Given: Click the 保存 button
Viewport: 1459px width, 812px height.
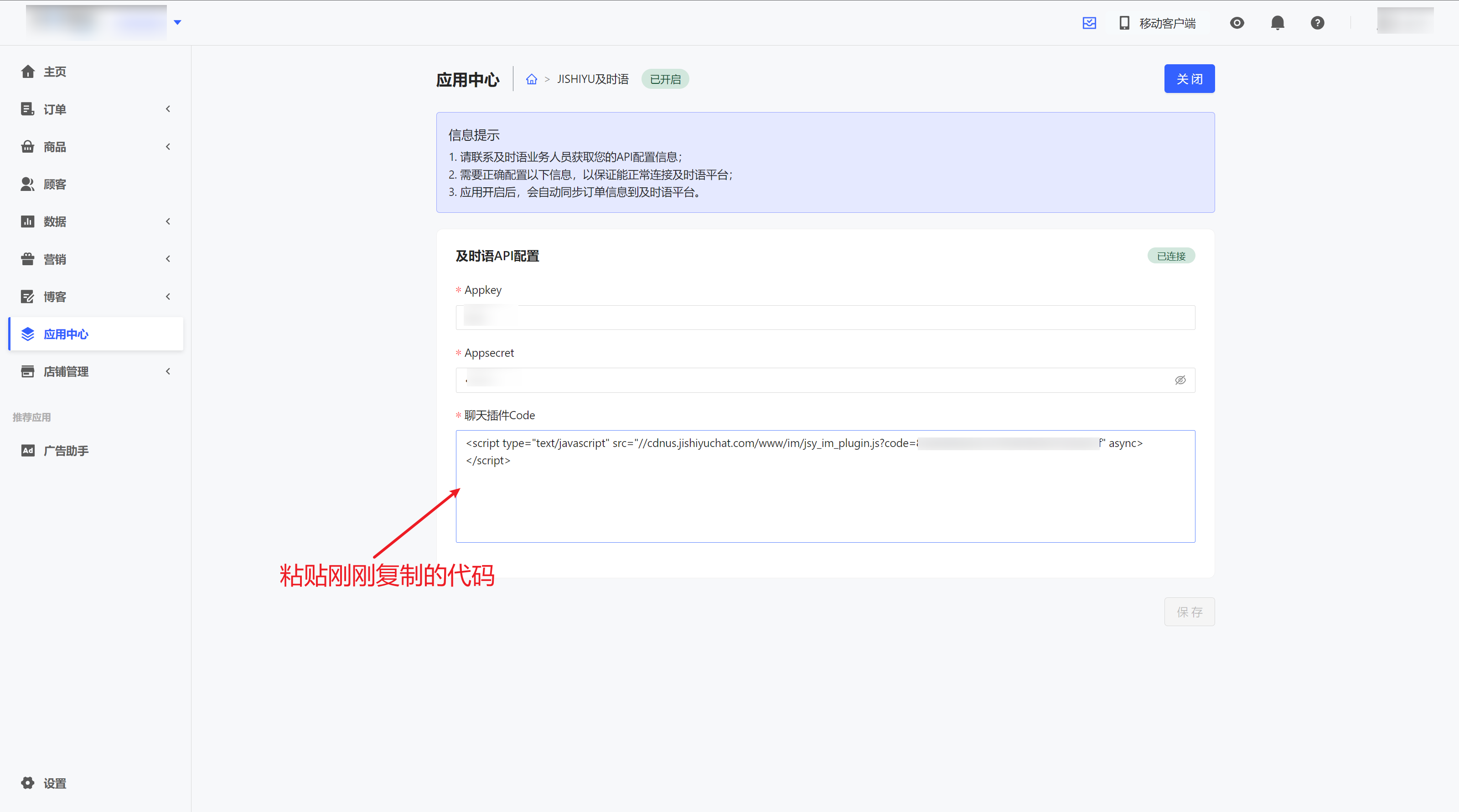Looking at the screenshot, I should [1189, 612].
